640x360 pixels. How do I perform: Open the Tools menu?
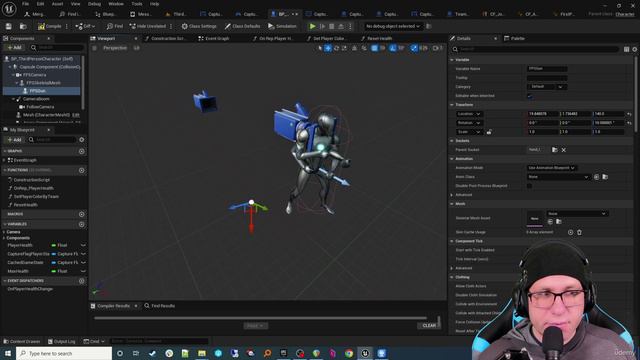[137, 4]
